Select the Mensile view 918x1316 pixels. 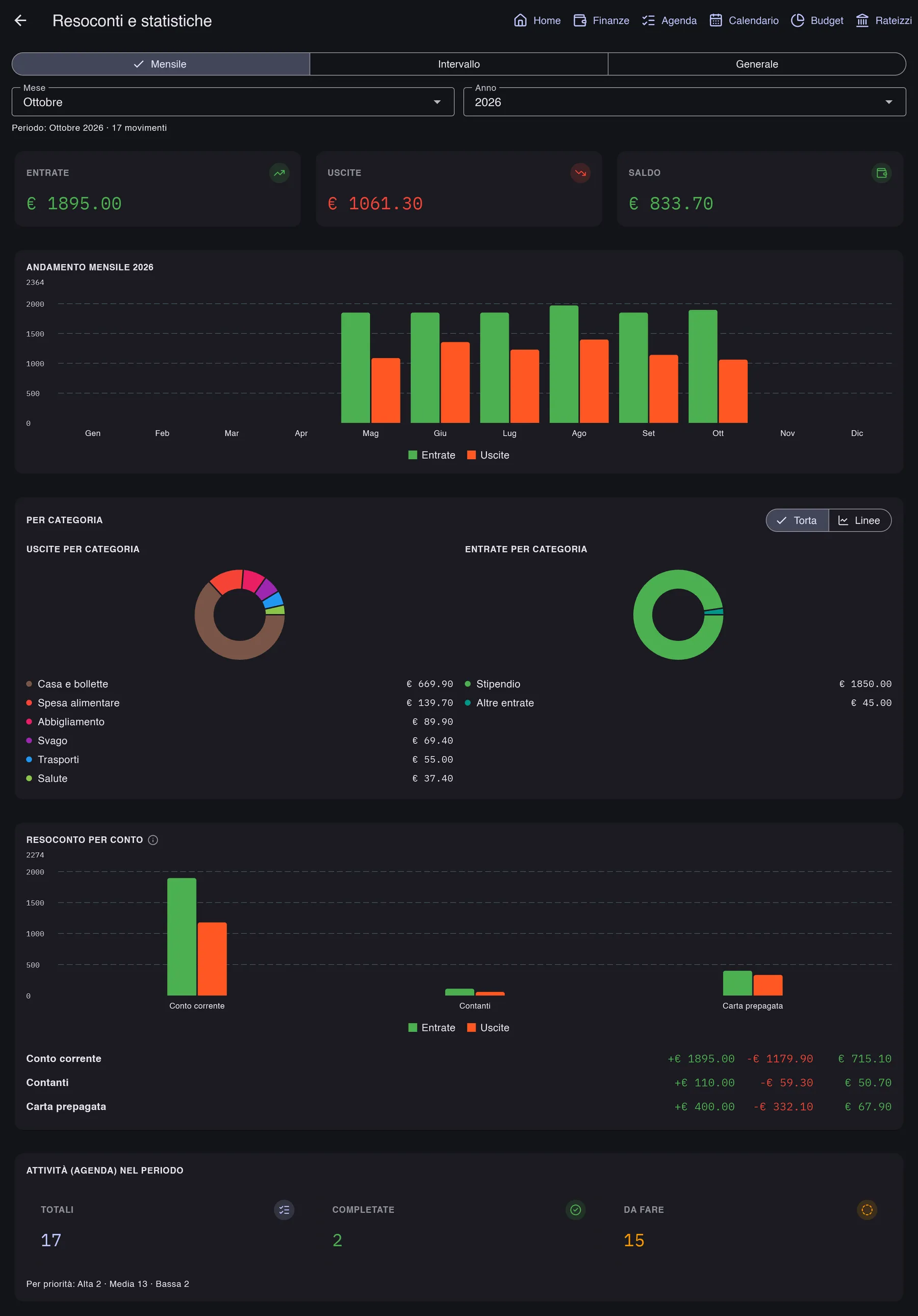click(x=161, y=64)
